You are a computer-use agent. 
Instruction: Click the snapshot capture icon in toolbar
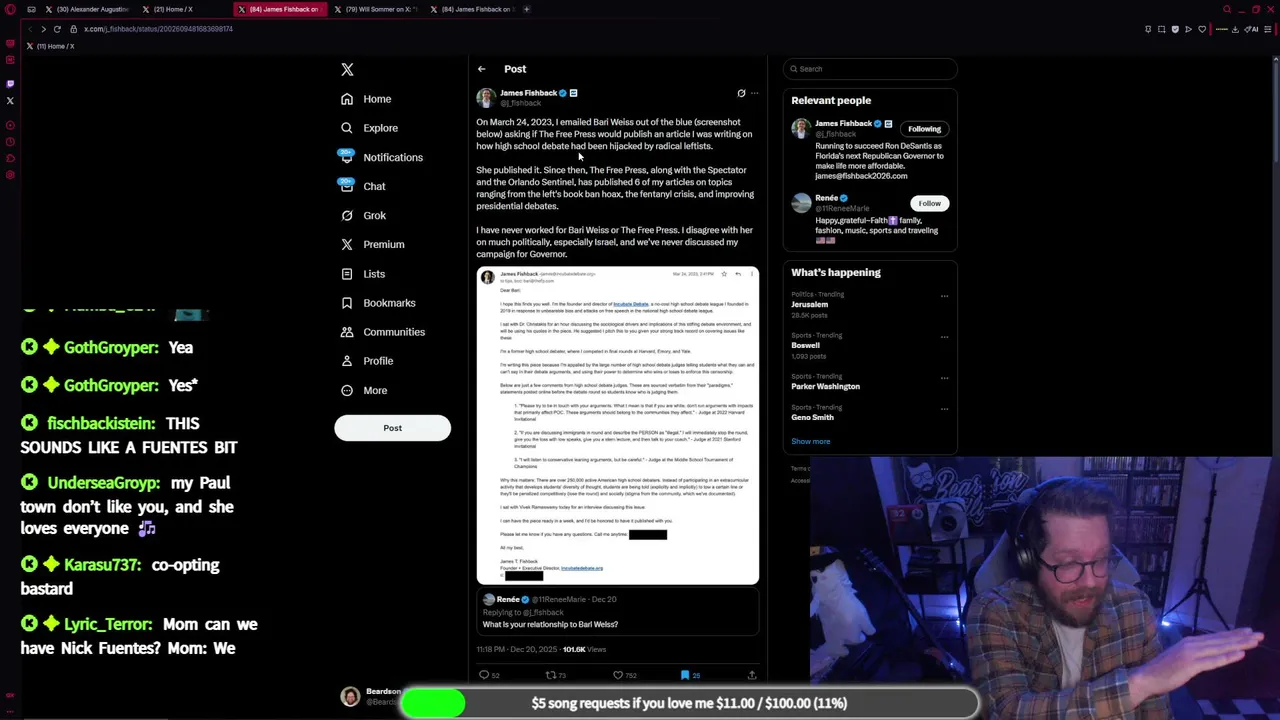pyautogui.click(x=1161, y=29)
